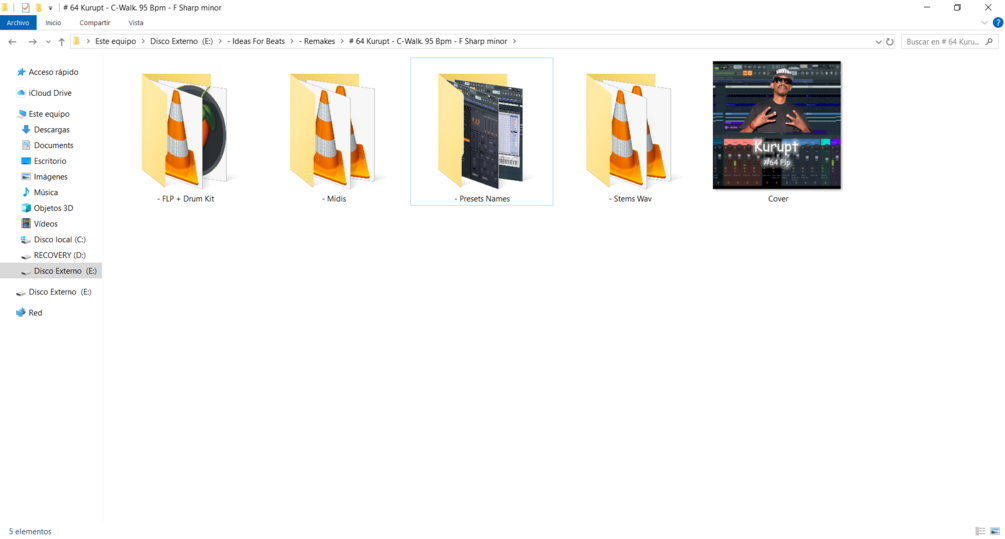
Task: Open the '- Midis' folder icon
Action: pyautogui.click(x=333, y=131)
